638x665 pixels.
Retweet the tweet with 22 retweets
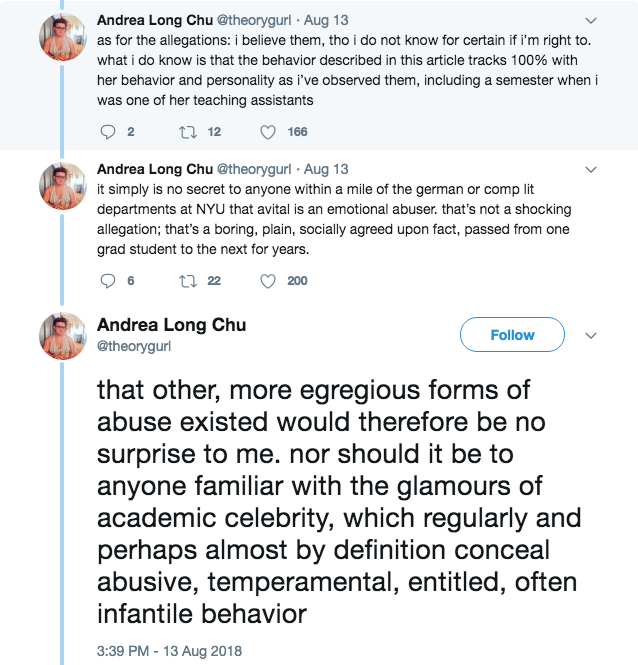pyautogui.click(x=189, y=281)
